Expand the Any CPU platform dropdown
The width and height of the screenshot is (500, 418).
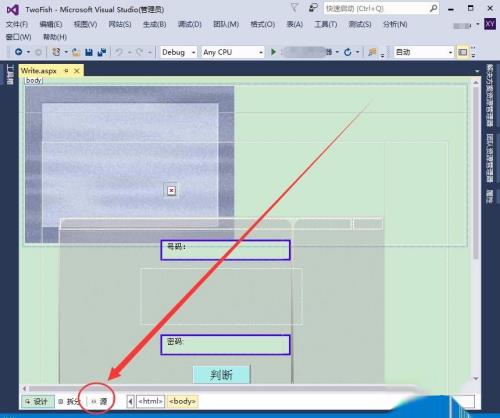click(x=233, y=52)
